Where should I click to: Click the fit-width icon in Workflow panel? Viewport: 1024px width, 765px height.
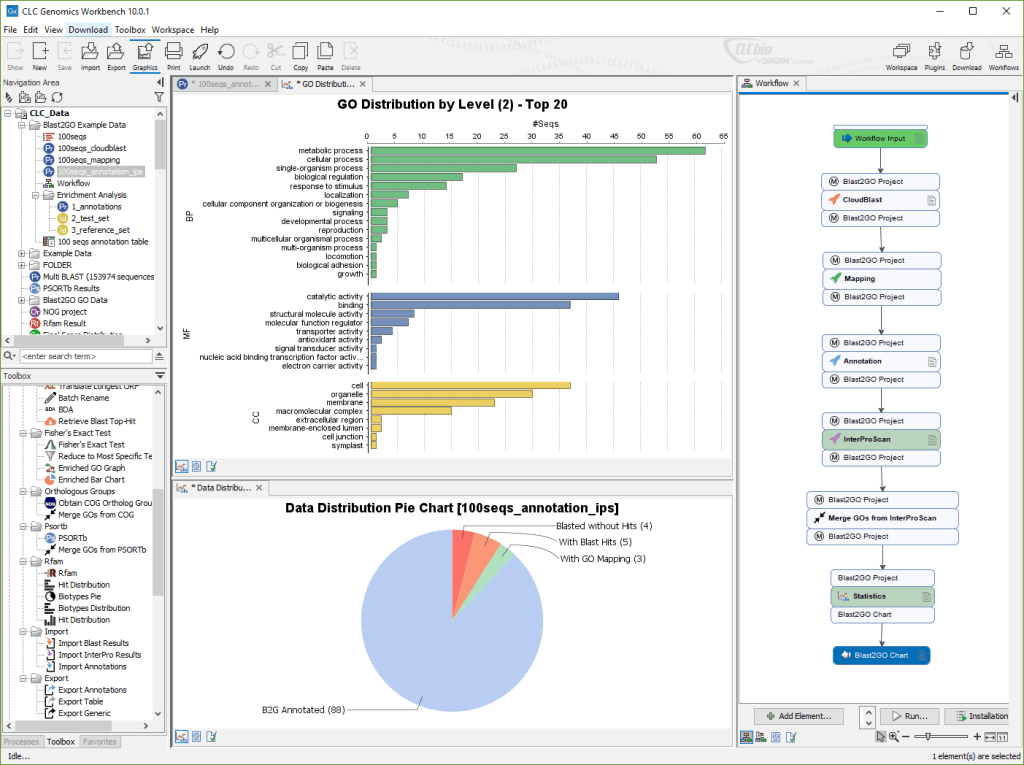point(990,737)
